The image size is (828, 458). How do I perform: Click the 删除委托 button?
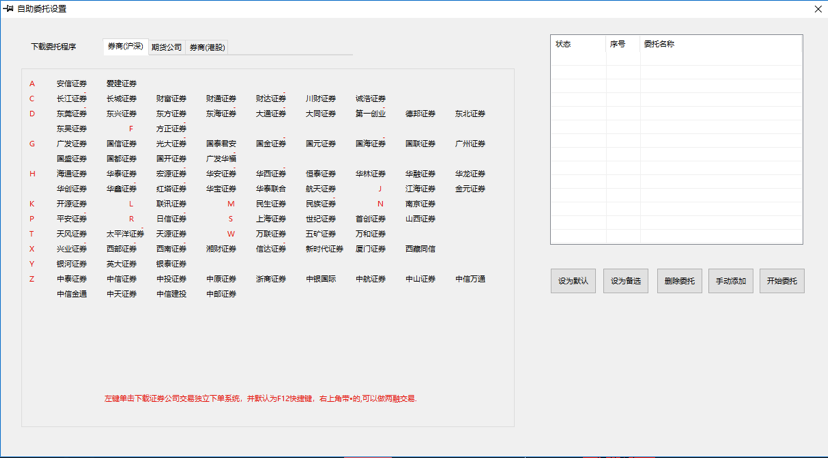680,281
